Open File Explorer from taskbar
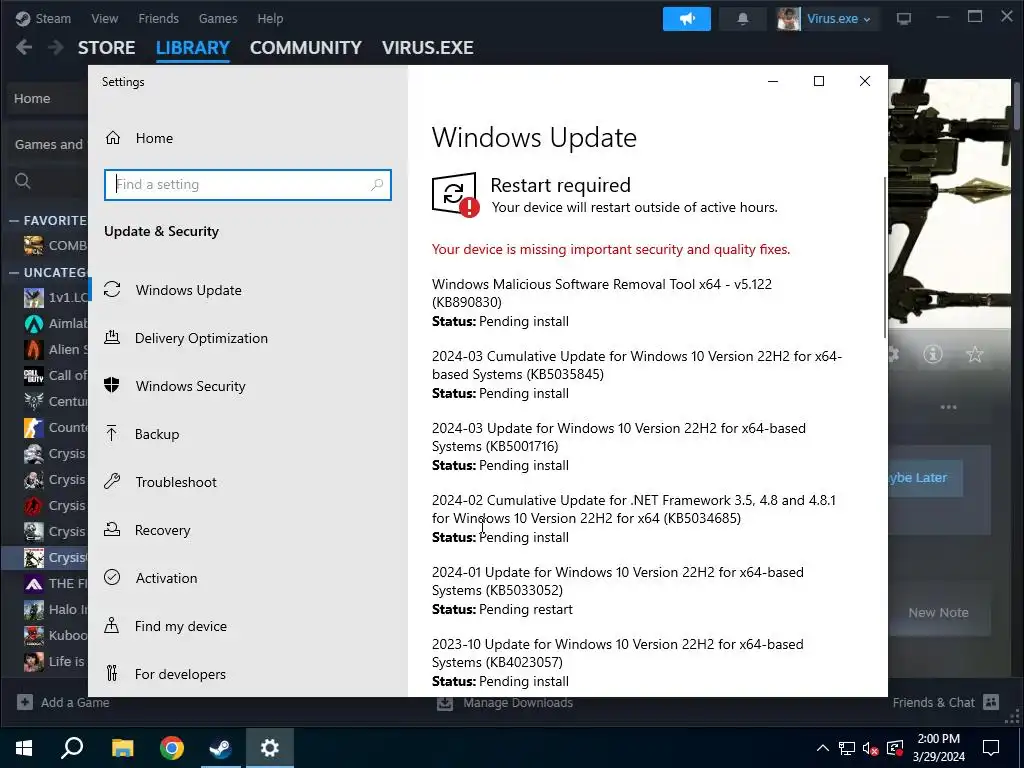 coord(122,748)
